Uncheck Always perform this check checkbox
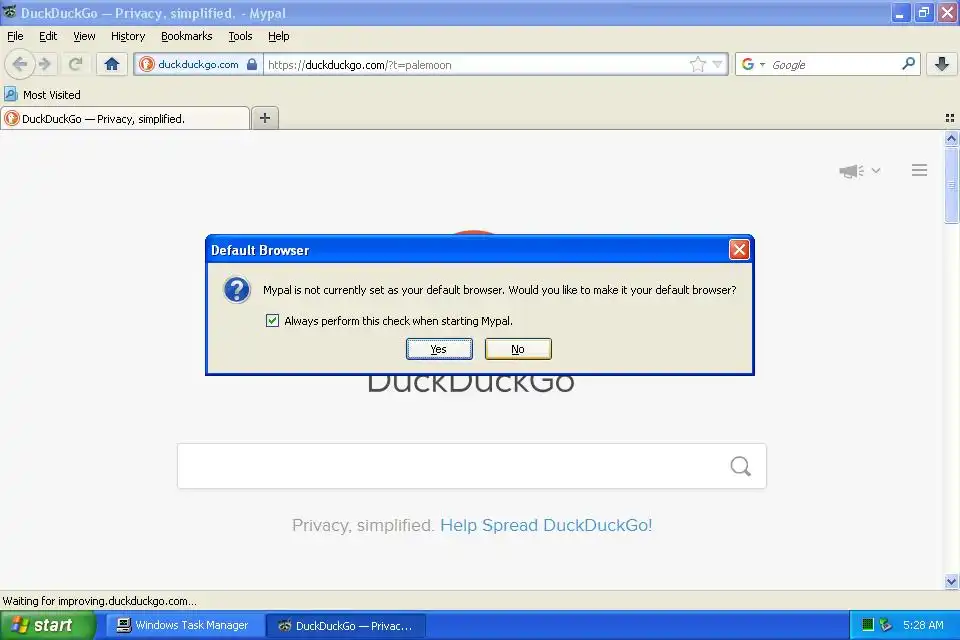 272,320
